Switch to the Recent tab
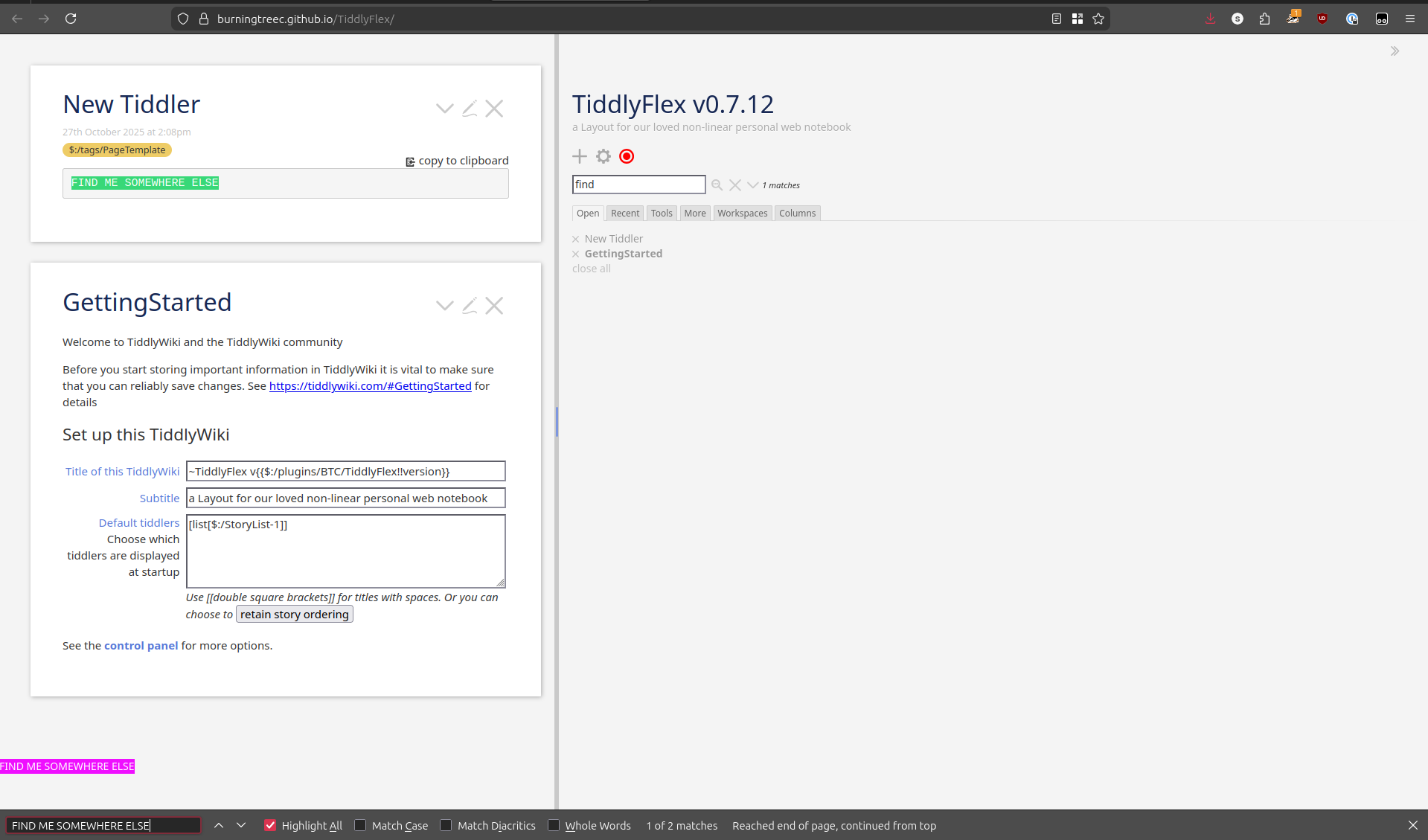1428x840 pixels. [x=624, y=214]
